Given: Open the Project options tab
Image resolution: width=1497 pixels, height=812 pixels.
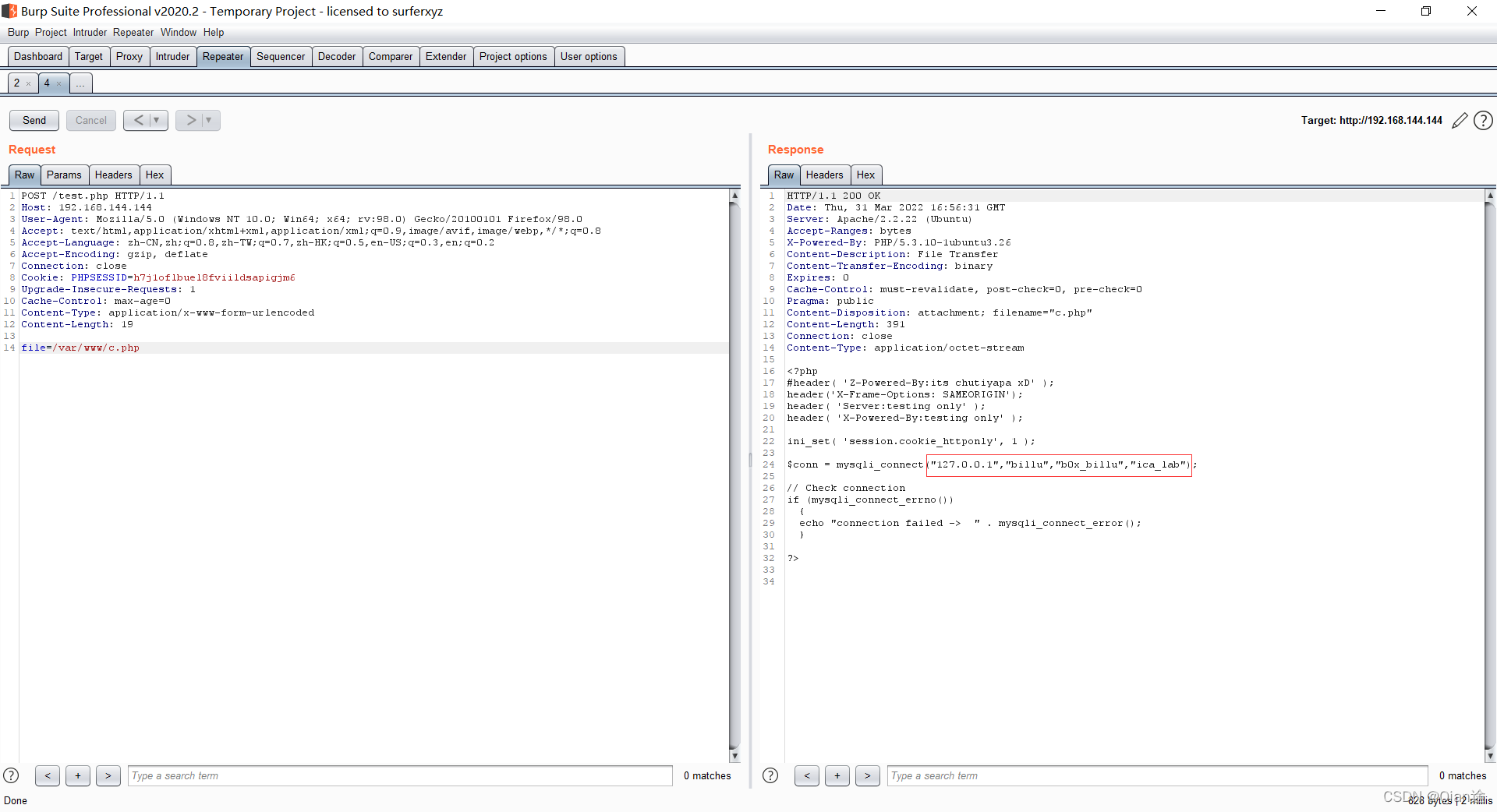Looking at the screenshot, I should coord(513,56).
